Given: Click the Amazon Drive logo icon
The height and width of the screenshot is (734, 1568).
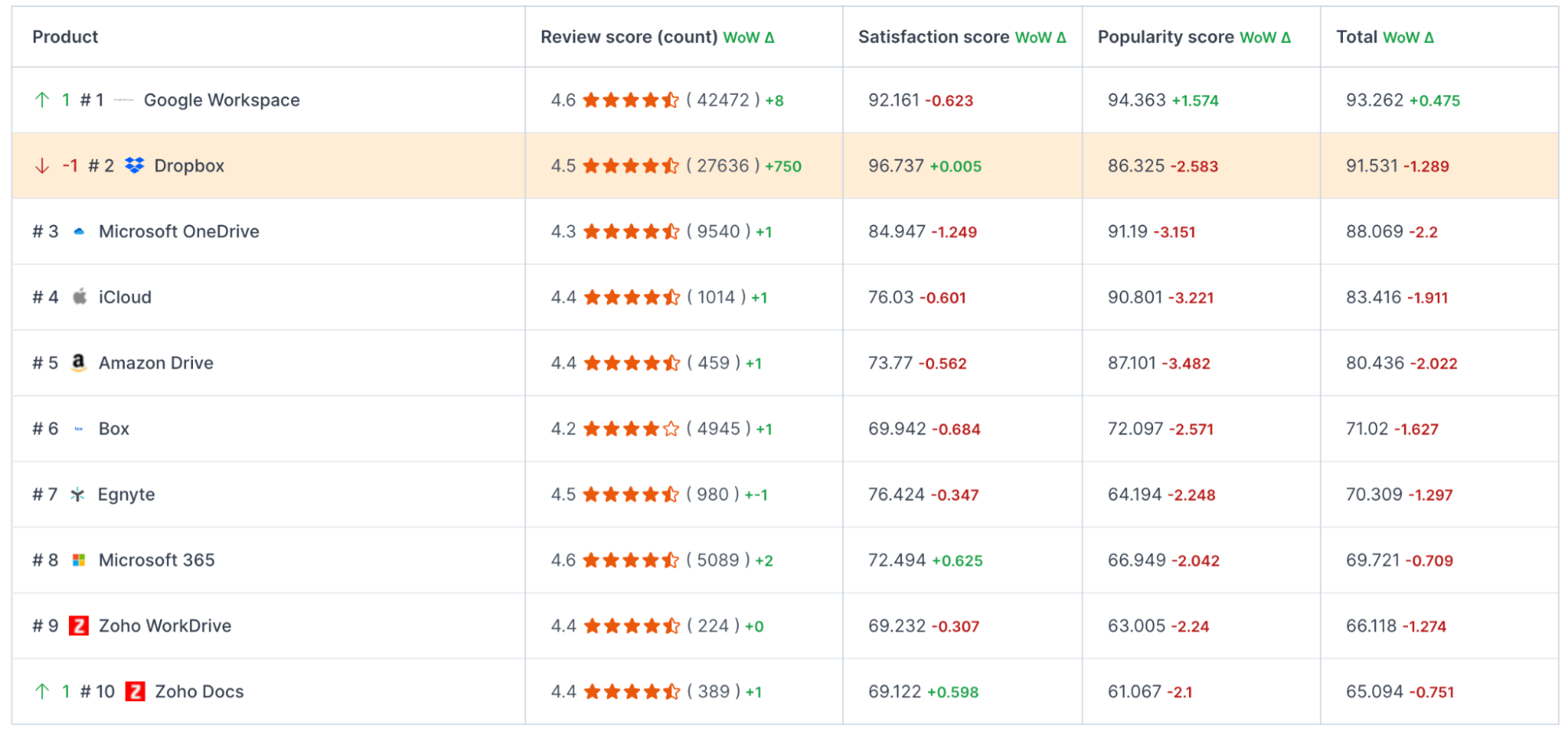Looking at the screenshot, I should pyautogui.click(x=78, y=362).
